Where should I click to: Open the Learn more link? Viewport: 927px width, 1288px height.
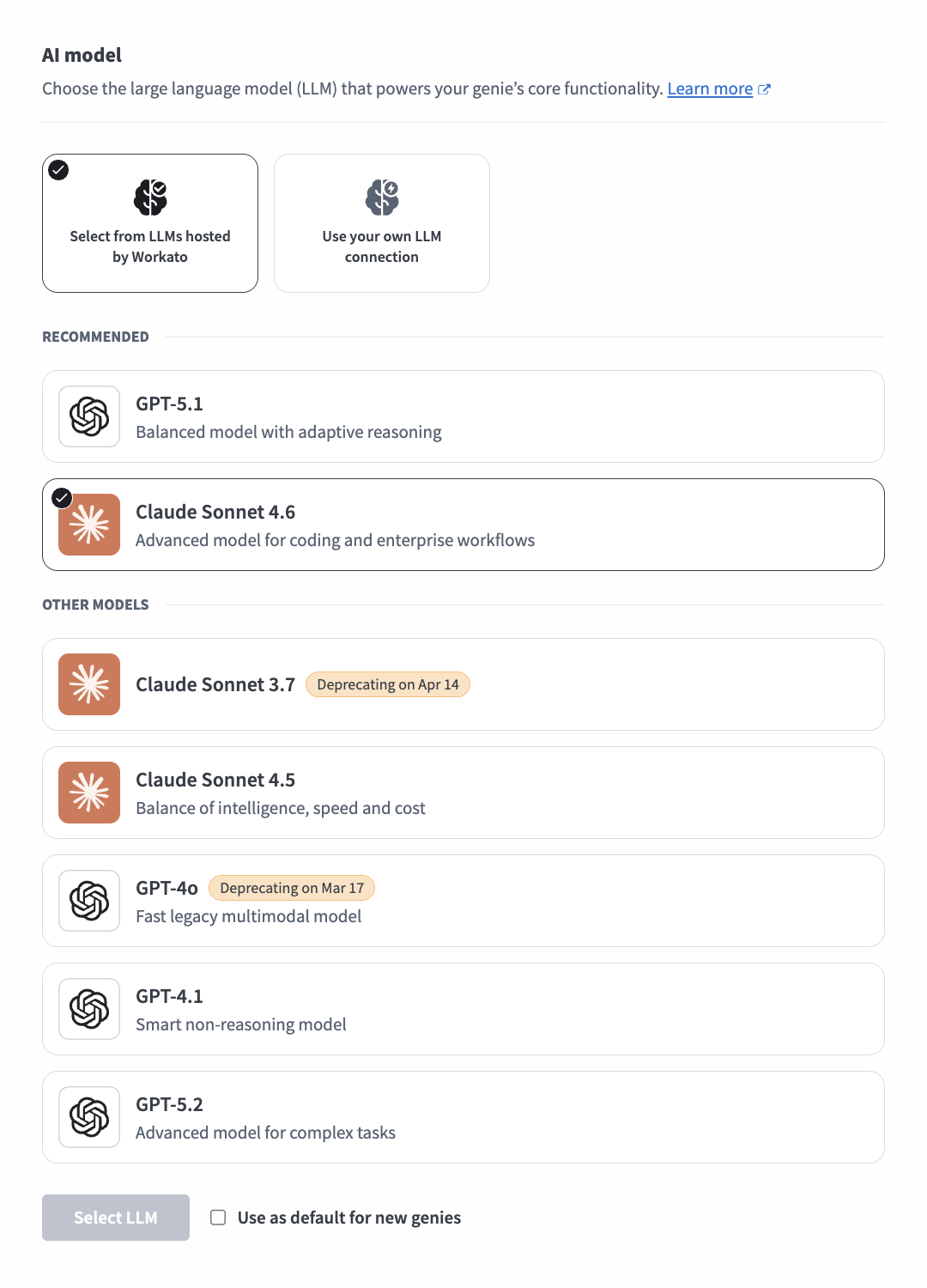coord(710,89)
